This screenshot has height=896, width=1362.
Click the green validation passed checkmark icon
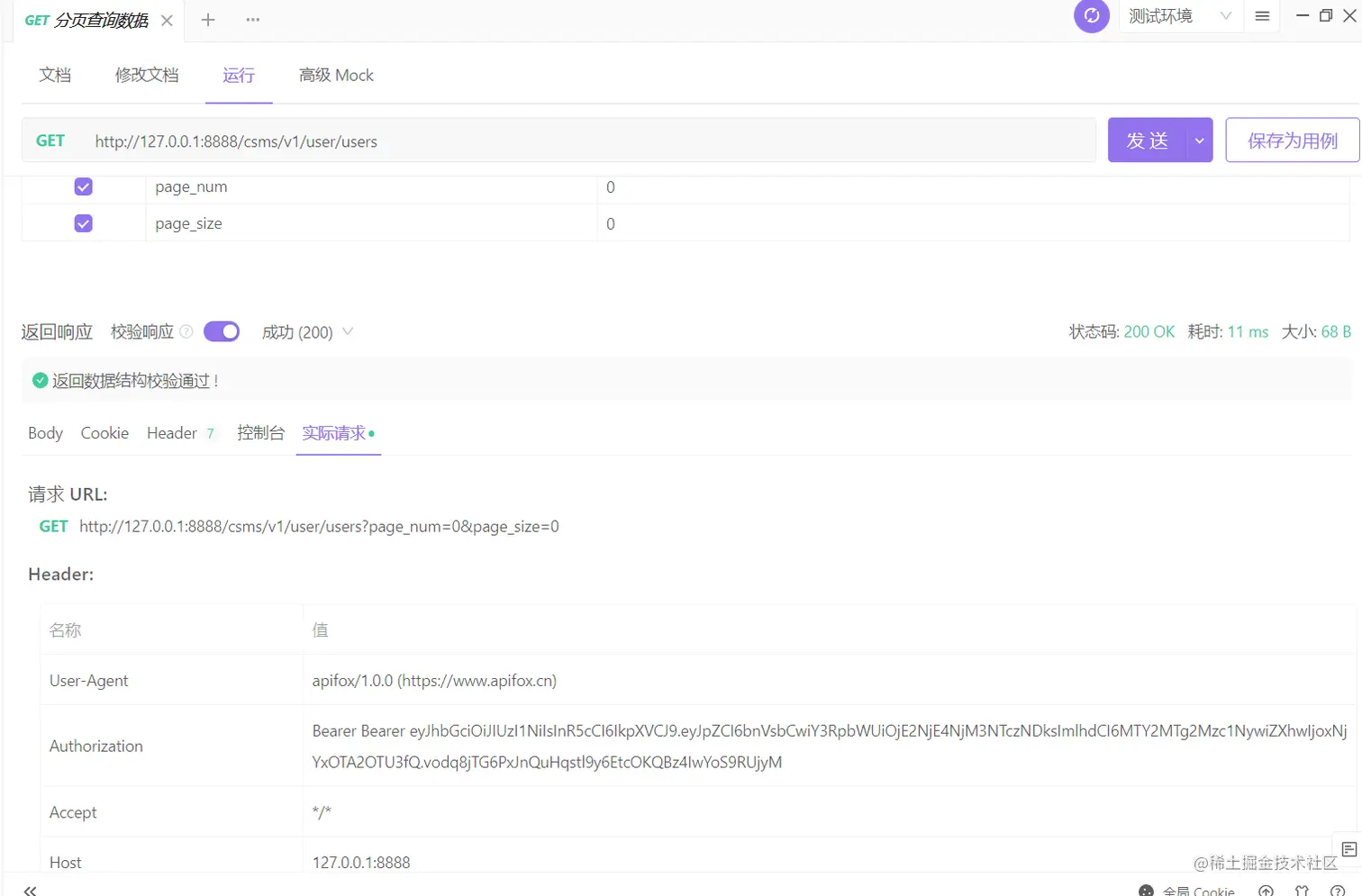pos(40,381)
